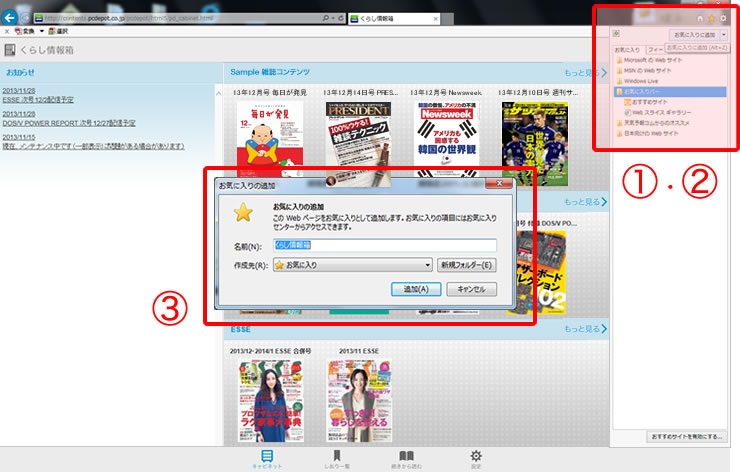The image size is (740, 472).
Task: Click the 変換 toolbar icon
Action: [x=25, y=31]
